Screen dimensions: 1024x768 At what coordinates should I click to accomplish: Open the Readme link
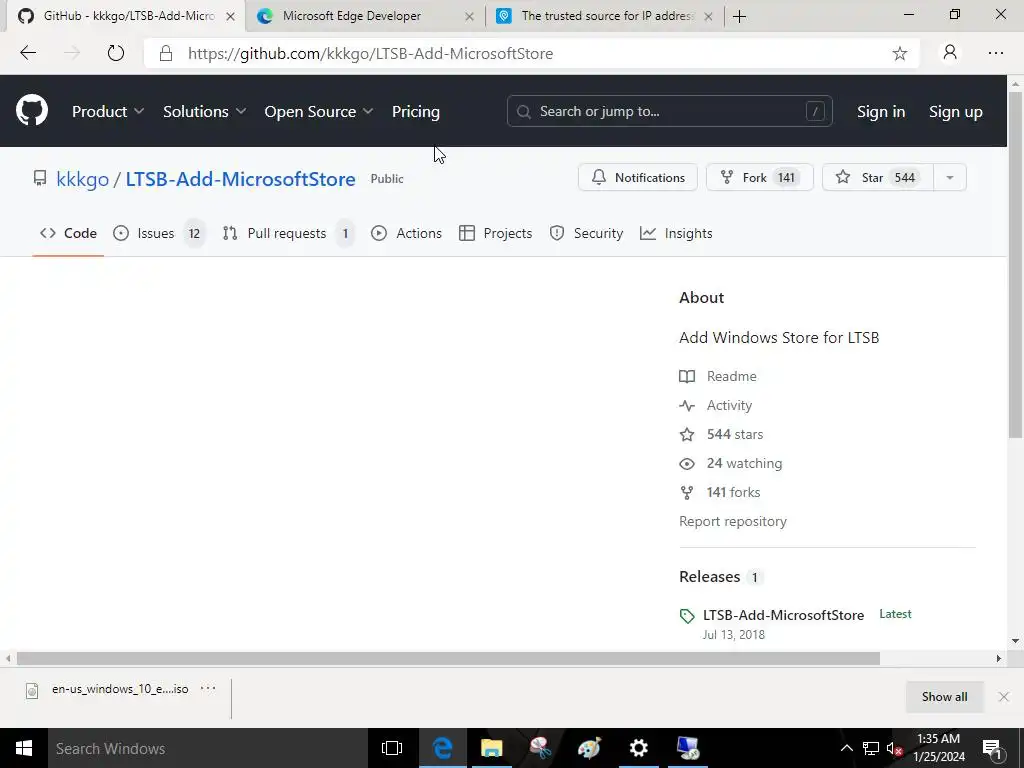coord(731,376)
